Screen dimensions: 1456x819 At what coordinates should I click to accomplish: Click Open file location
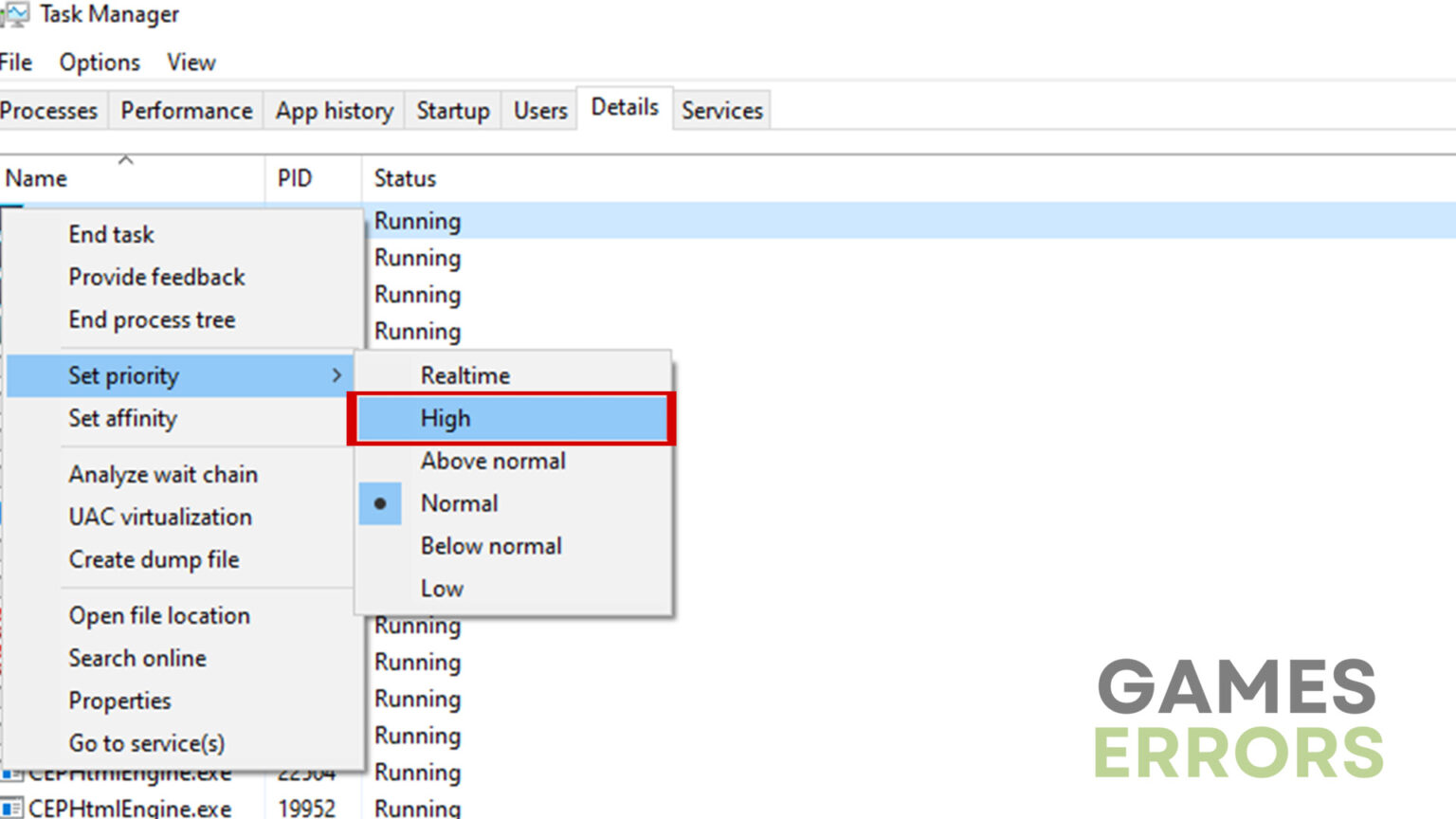(159, 615)
